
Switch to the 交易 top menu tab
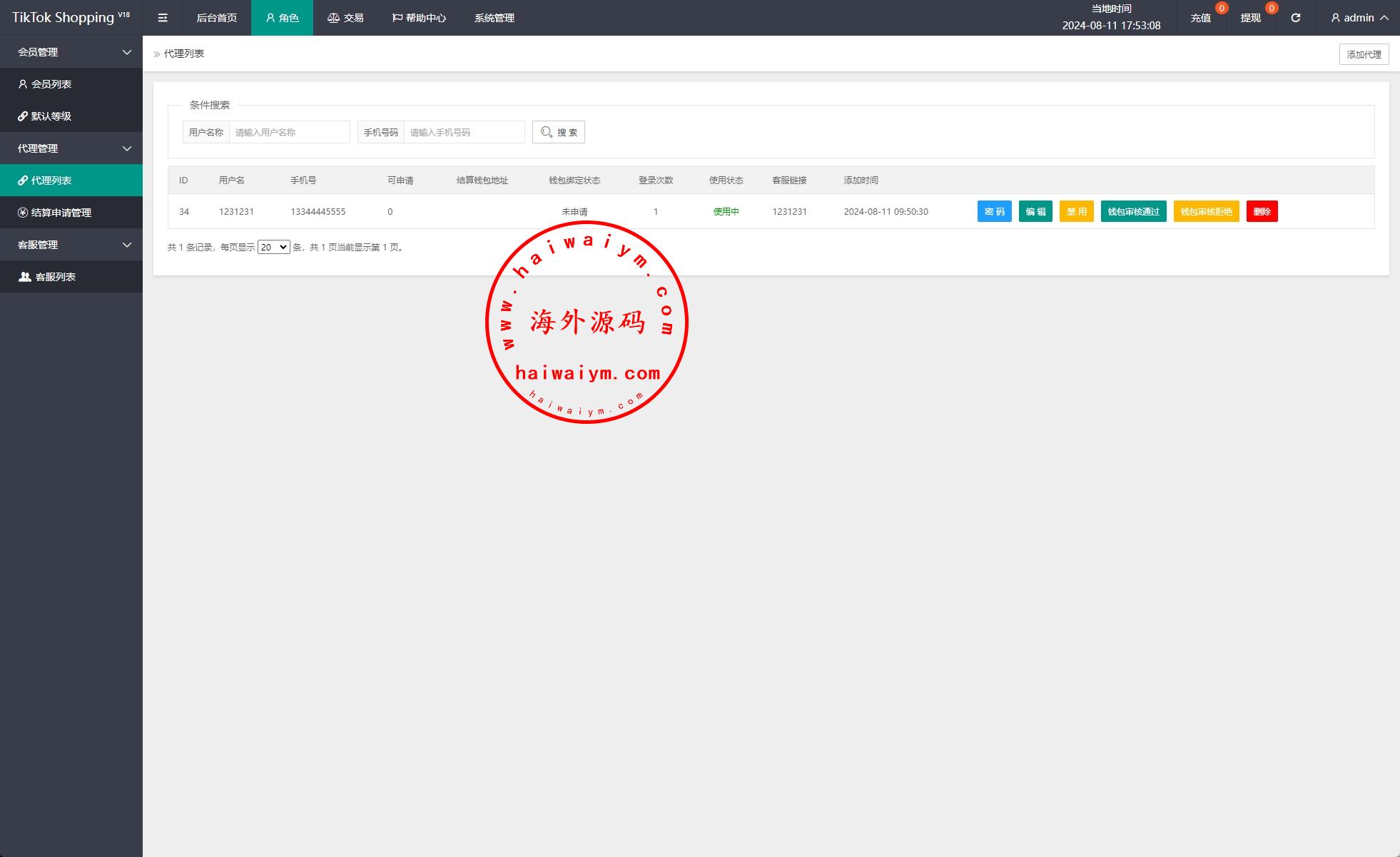coord(346,18)
